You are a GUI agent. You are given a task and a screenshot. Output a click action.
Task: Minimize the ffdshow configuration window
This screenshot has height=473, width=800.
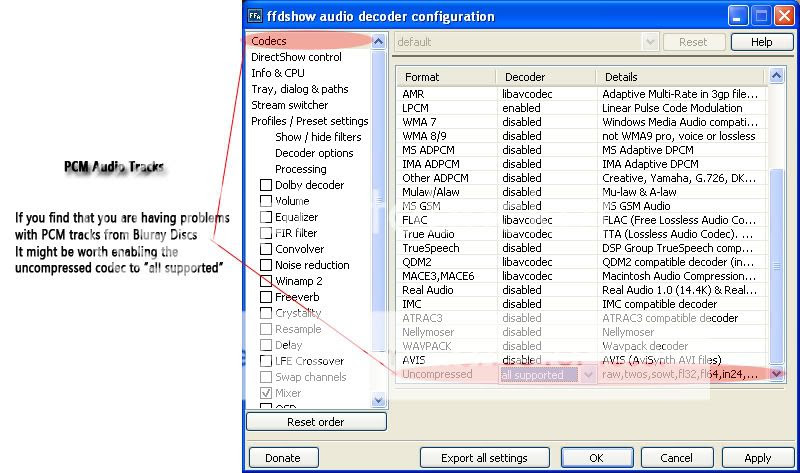tap(737, 16)
